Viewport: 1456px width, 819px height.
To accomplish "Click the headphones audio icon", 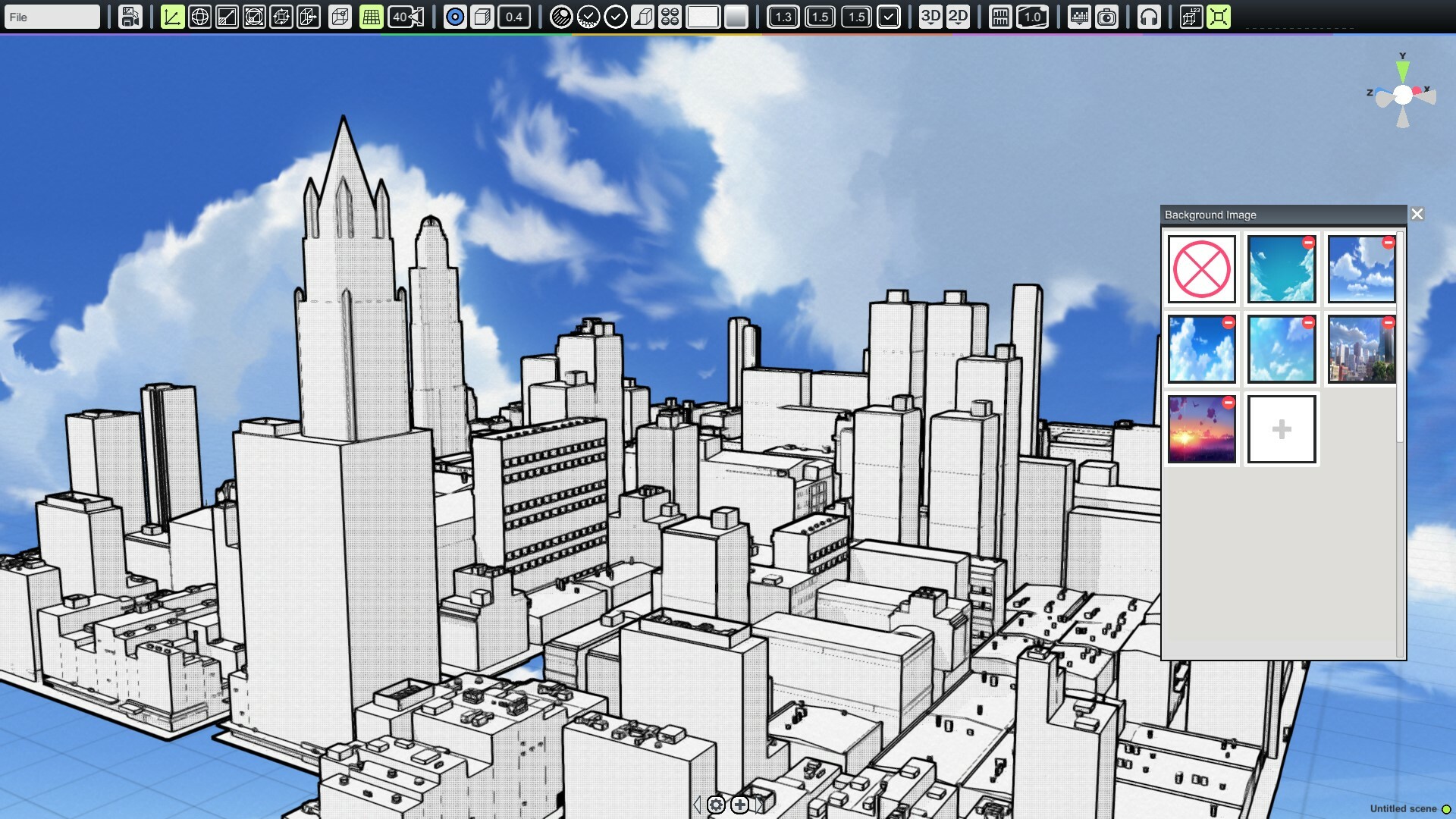I will point(1149,17).
